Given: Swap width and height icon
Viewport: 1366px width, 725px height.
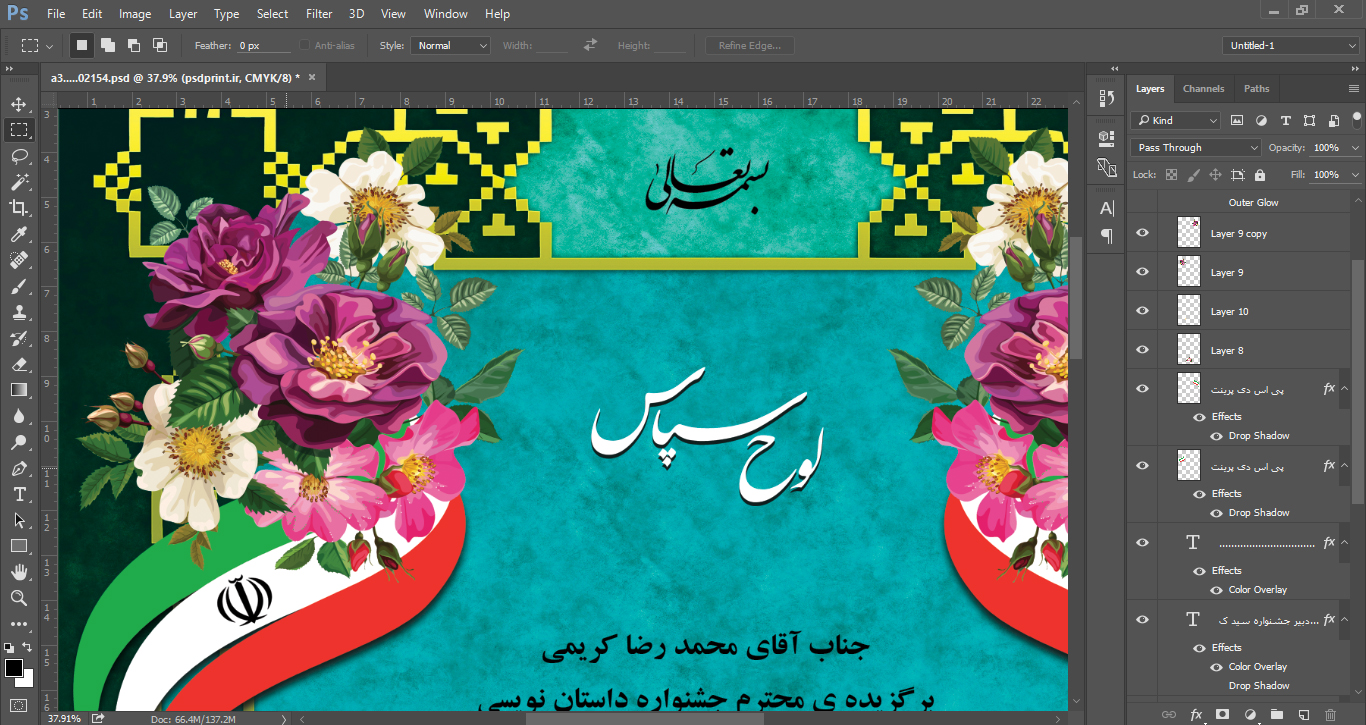Looking at the screenshot, I should point(591,45).
